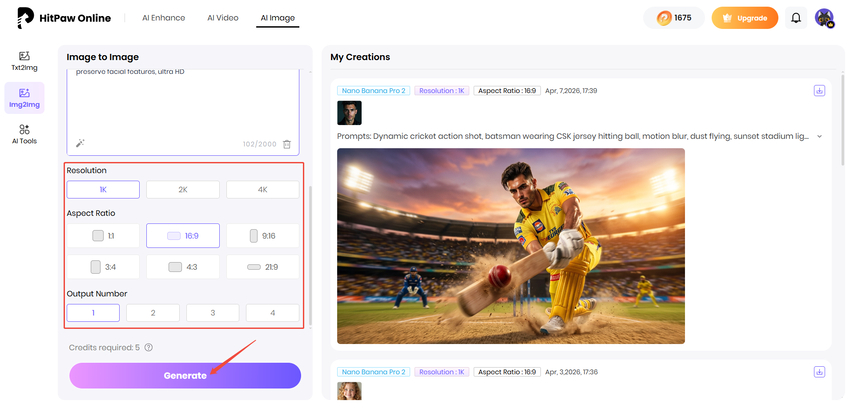
Task: Open the notification bell
Action: 796,18
